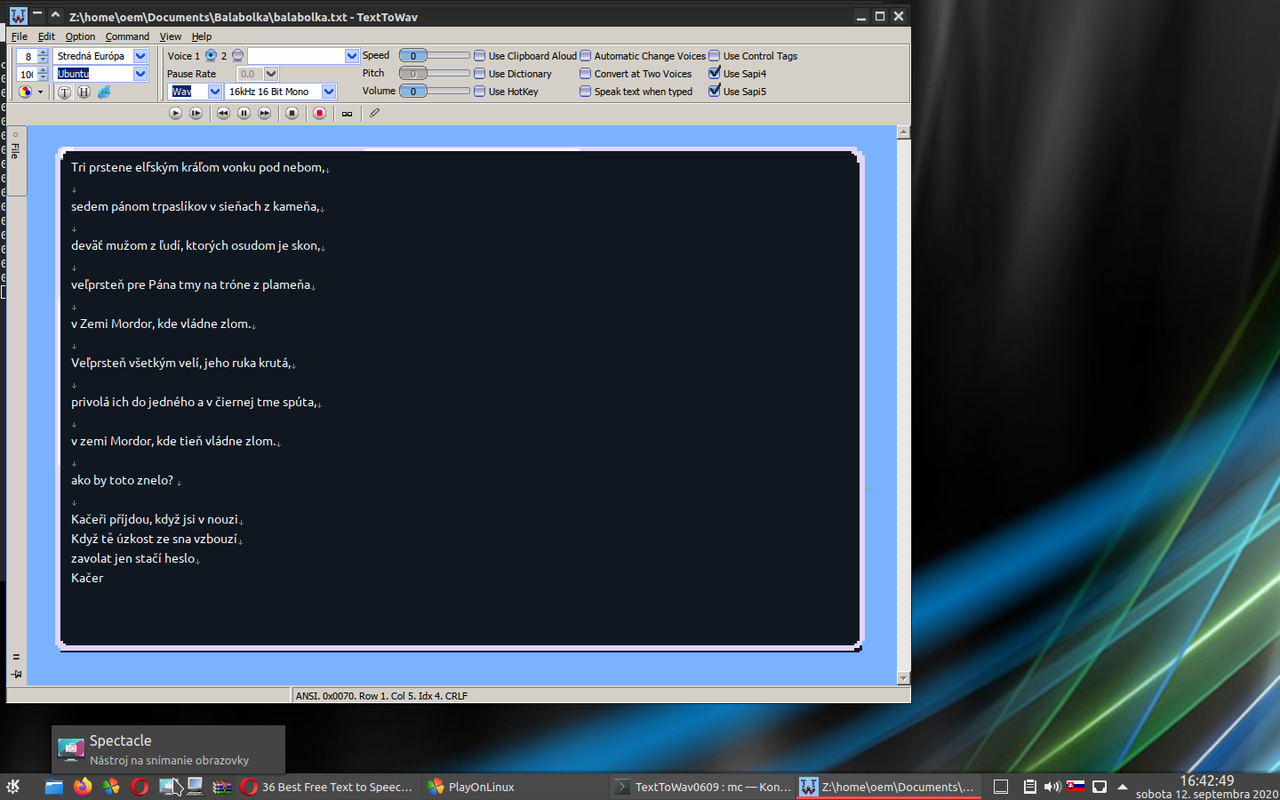
Task: Open the Help menu
Action: click(x=201, y=37)
